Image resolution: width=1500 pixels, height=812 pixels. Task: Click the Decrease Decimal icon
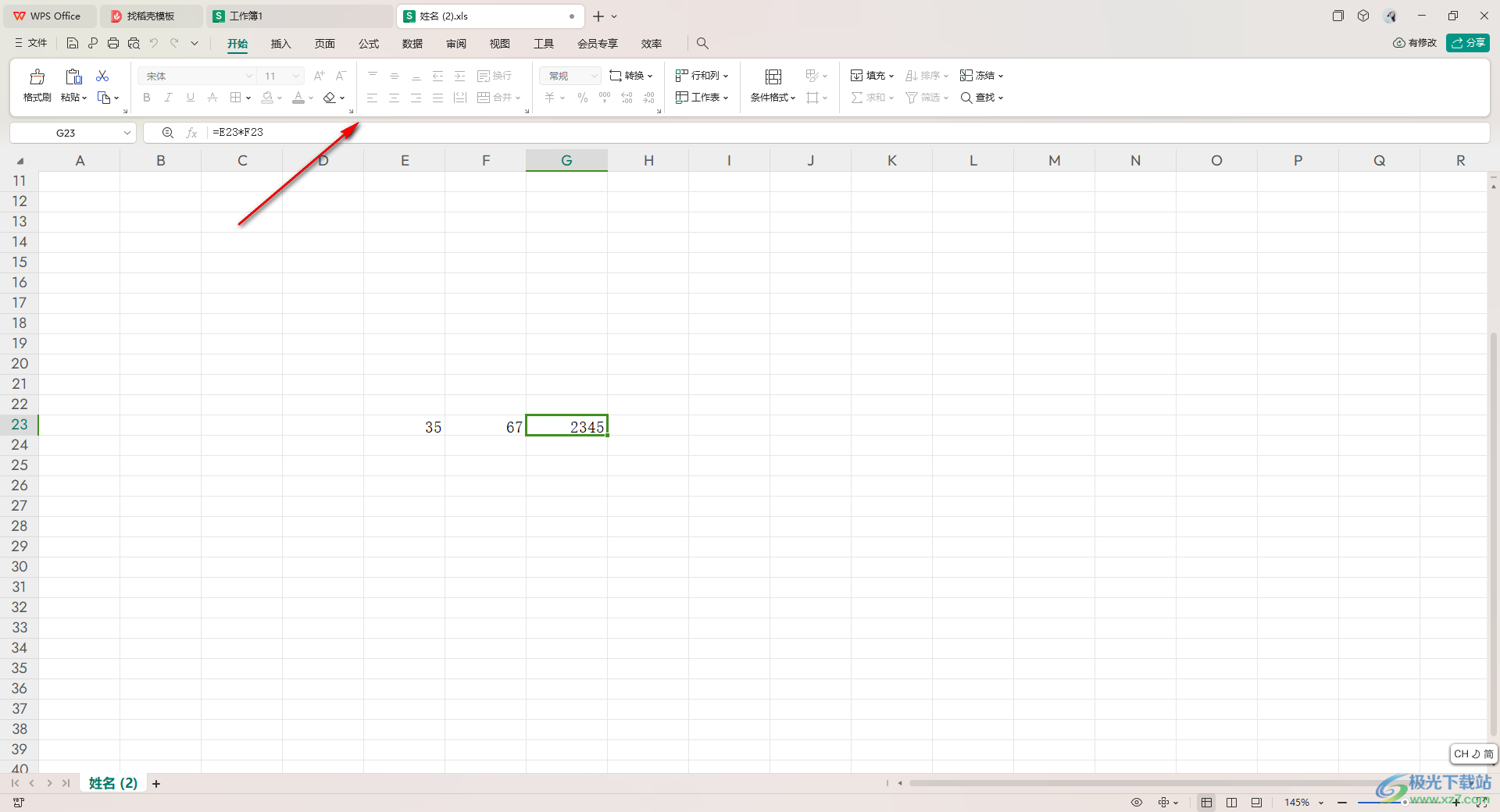[648, 98]
